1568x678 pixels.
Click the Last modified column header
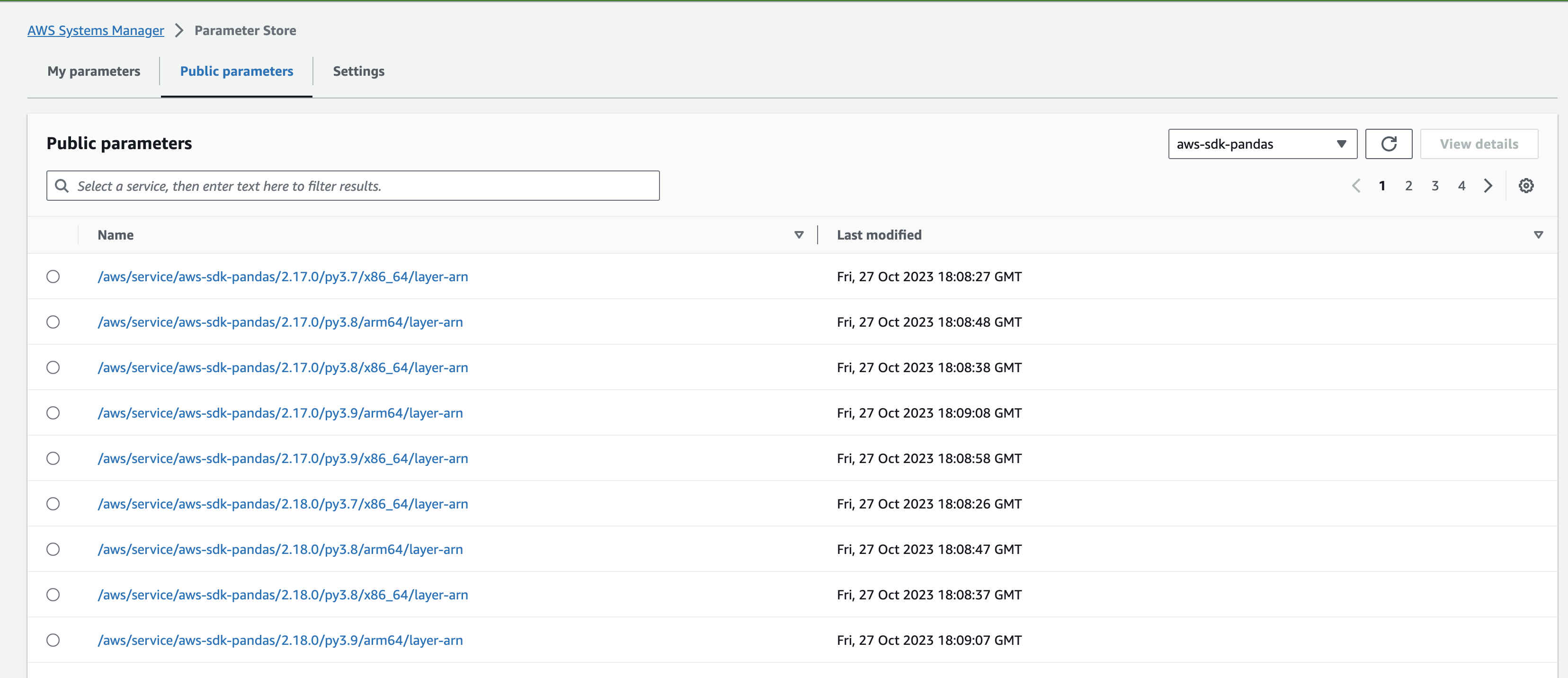[x=879, y=235]
